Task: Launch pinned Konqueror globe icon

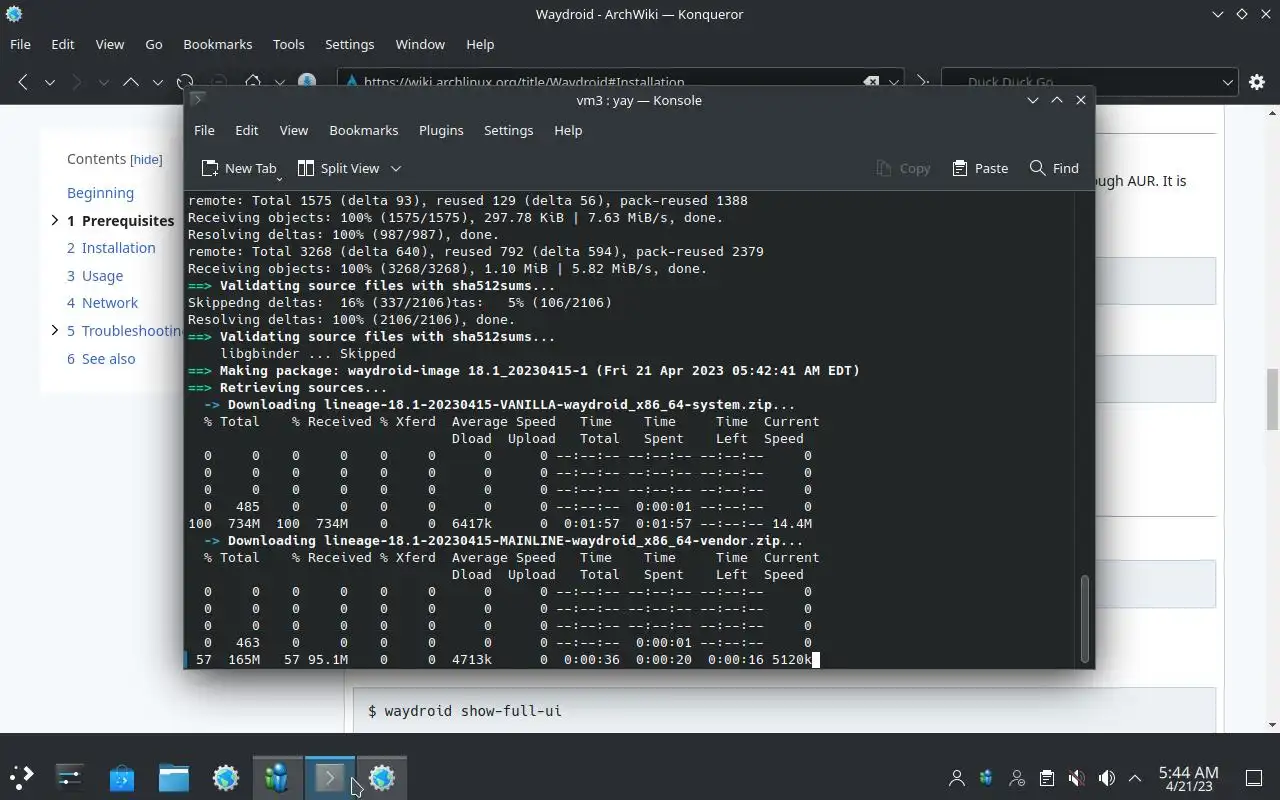Action: 226,777
